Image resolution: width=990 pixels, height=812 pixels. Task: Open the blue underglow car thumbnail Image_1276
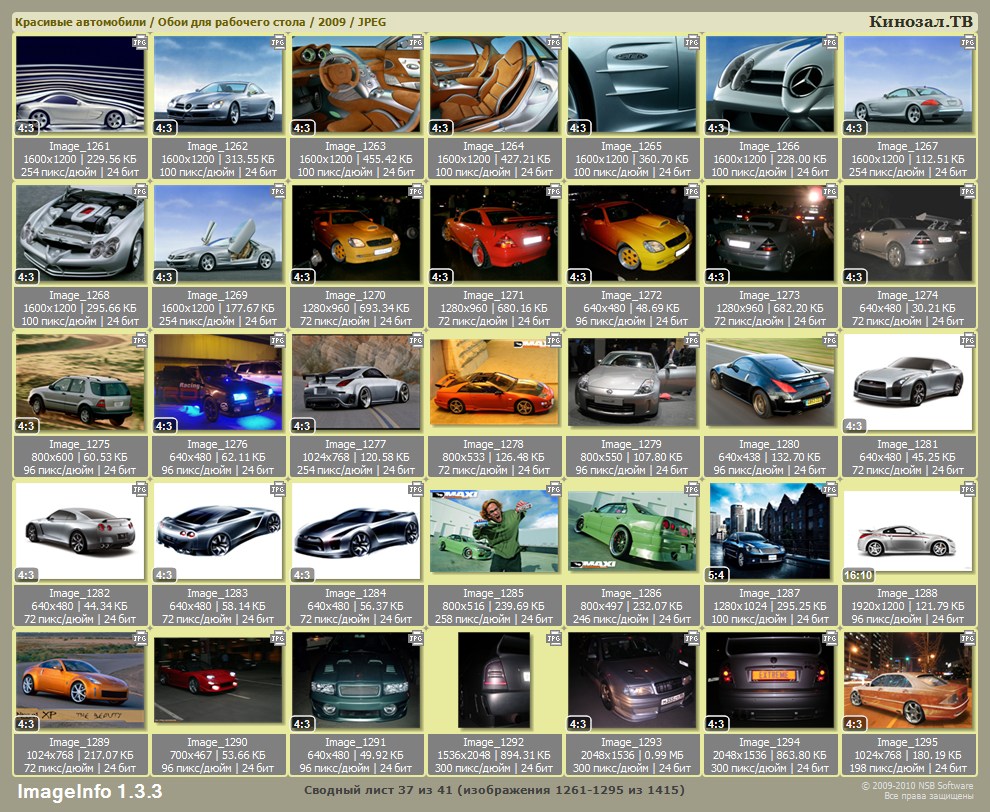tap(217, 382)
